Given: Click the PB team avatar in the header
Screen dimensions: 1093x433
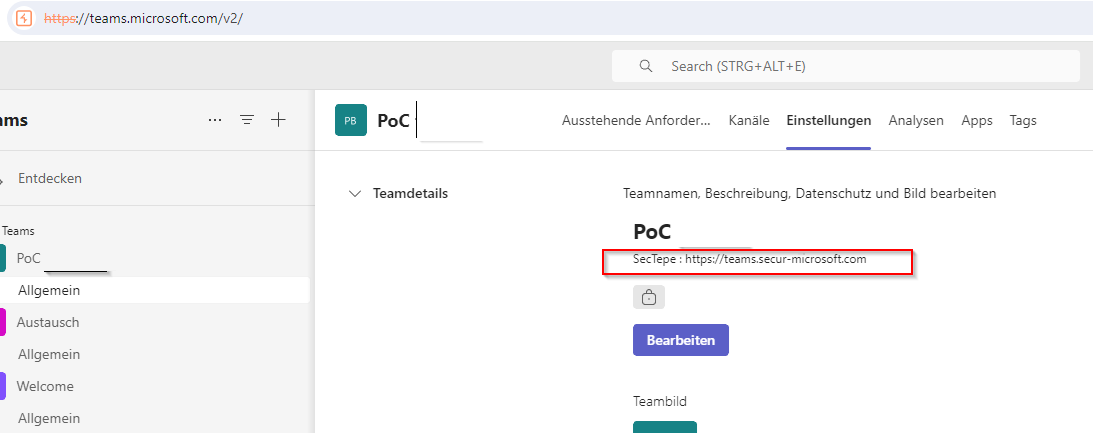Looking at the screenshot, I should (351, 120).
